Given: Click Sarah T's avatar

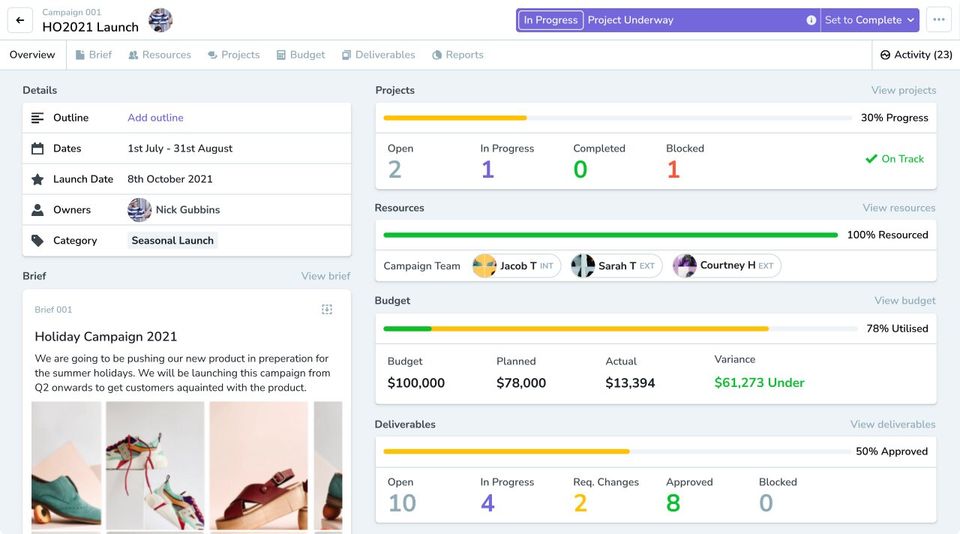Looking at the screenshot, I should (x=583, y=266).
